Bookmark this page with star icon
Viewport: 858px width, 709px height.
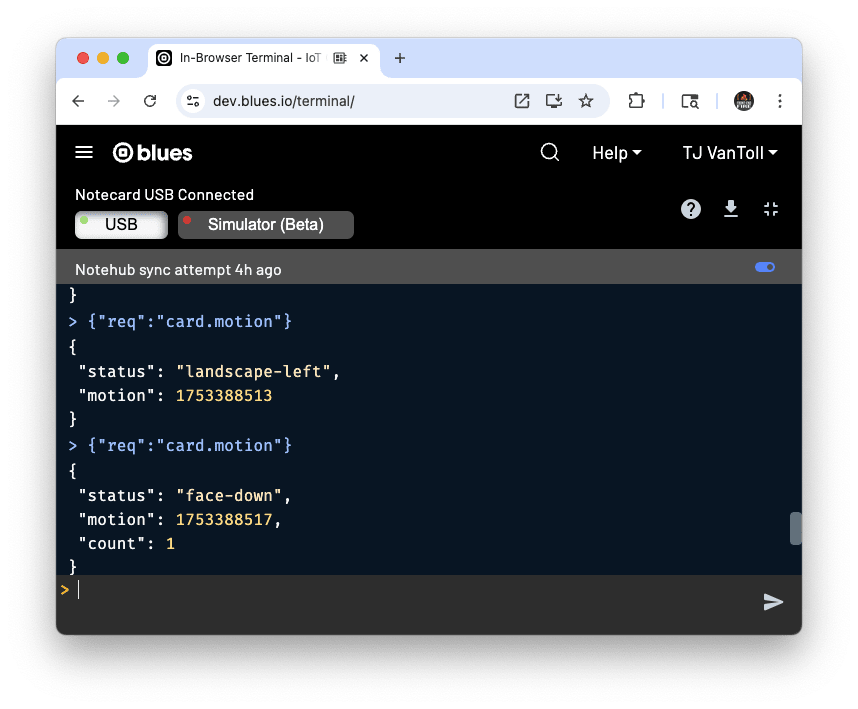(x=585, y=101)
